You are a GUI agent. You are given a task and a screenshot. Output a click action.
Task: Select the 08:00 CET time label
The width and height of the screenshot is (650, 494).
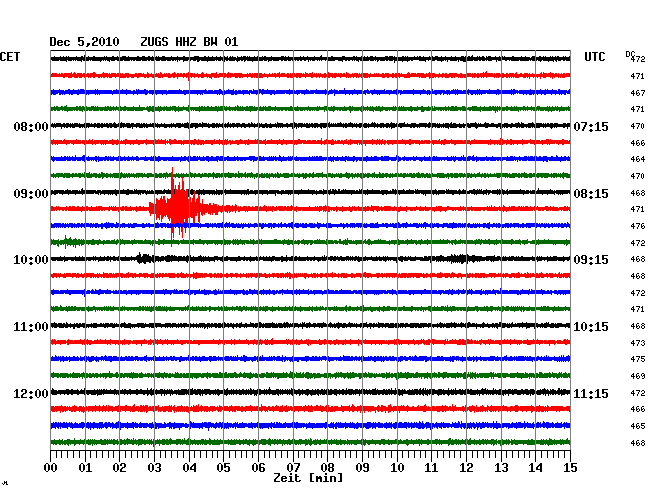pos(31,126)
